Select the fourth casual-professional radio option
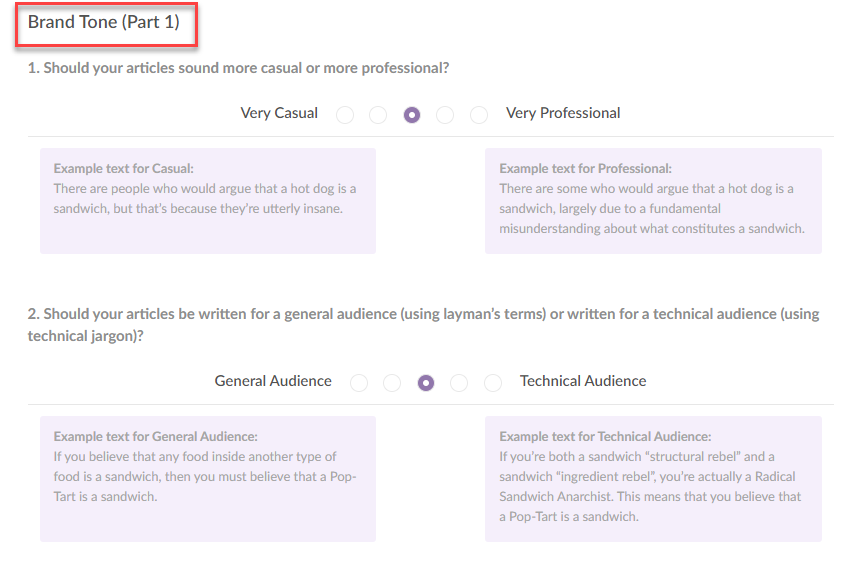848x568 pixels. pyautogui.click(x=445, y=115)
